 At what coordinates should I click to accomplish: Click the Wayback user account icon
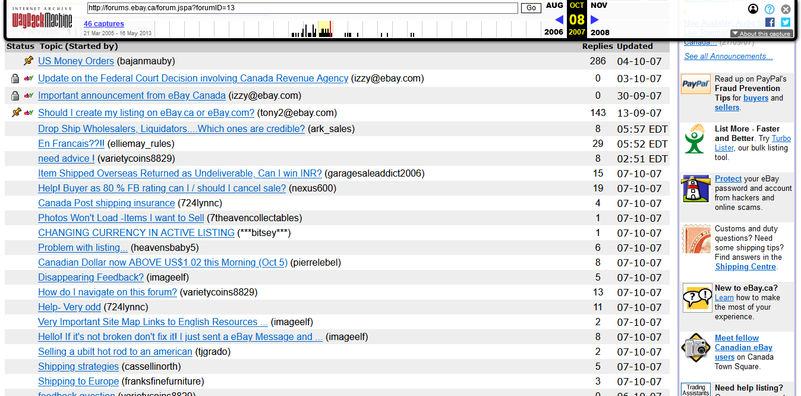pos(753,9)
